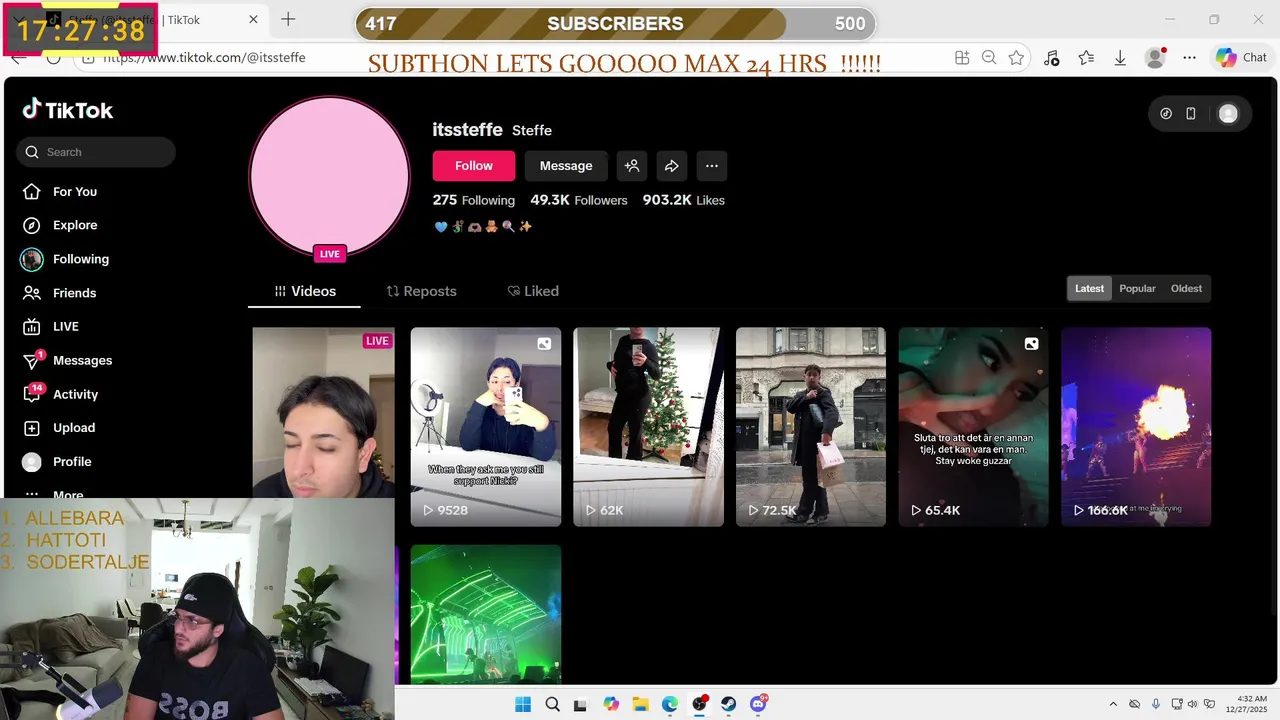Follow the itssteffe account
This screenshot has width=1280, height=720.
pyautogui.click(x=474, y=166)
